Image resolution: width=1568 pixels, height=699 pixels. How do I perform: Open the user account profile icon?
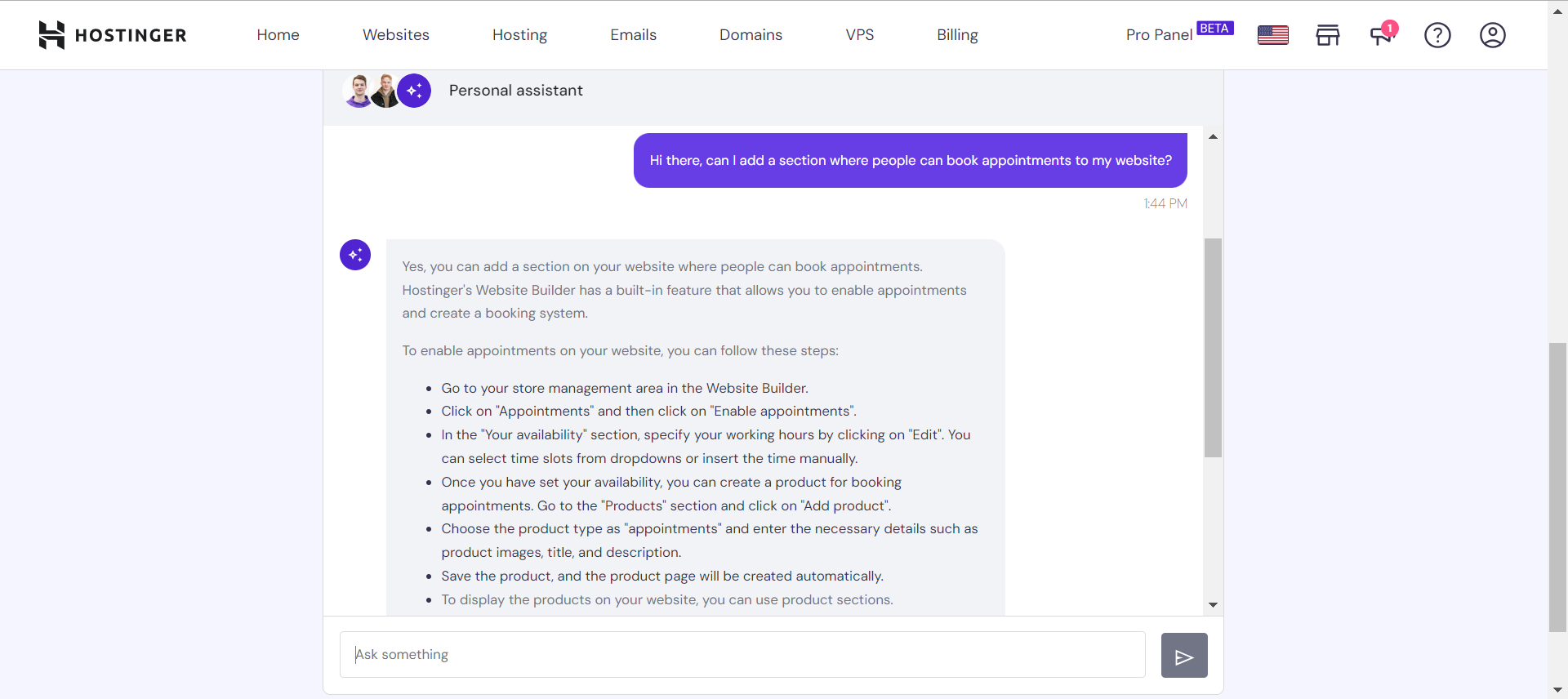1492,35
